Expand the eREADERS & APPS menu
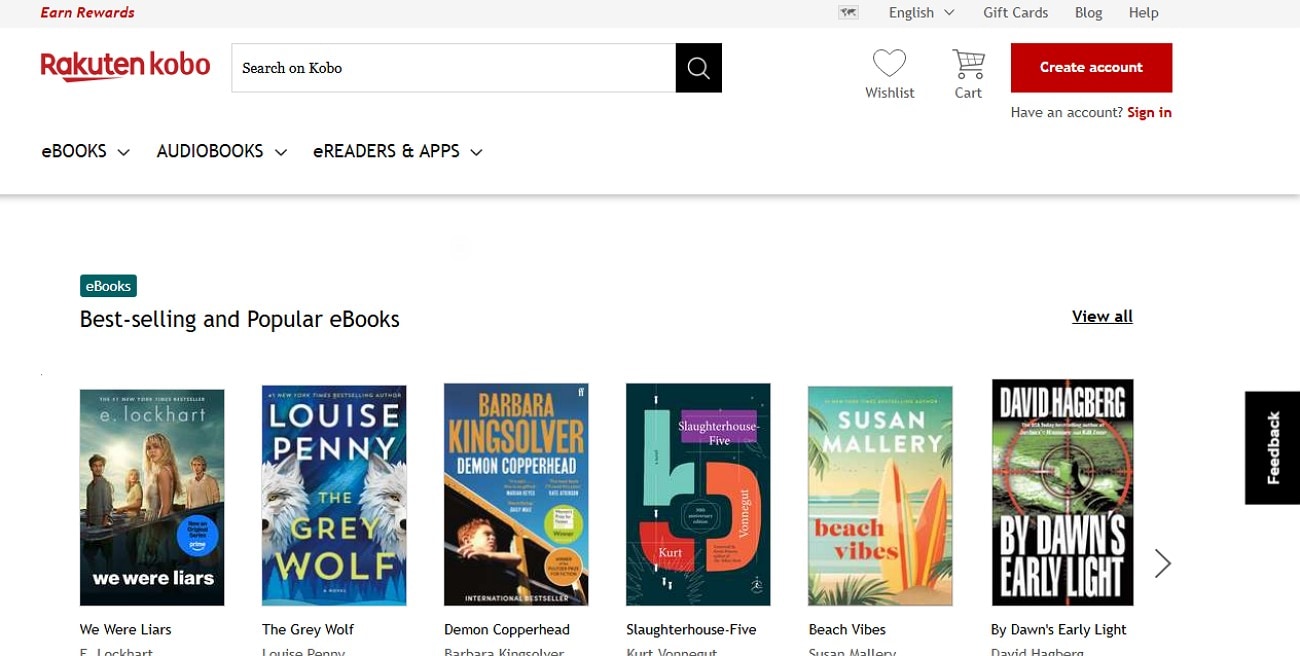The height and width of the screenshot is (656, 1300). tap(398, 151)
